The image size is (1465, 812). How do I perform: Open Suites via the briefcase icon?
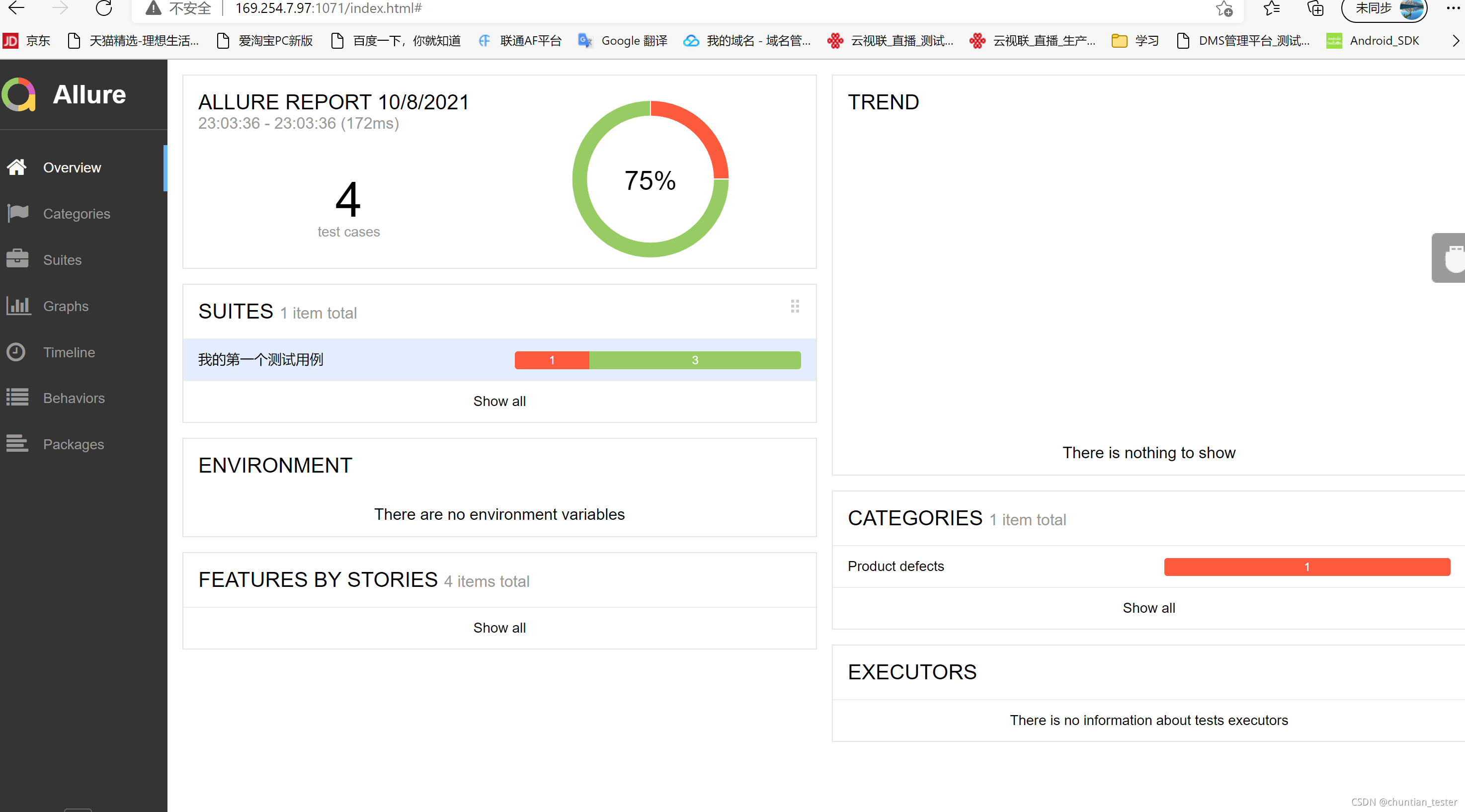(17, 259)
